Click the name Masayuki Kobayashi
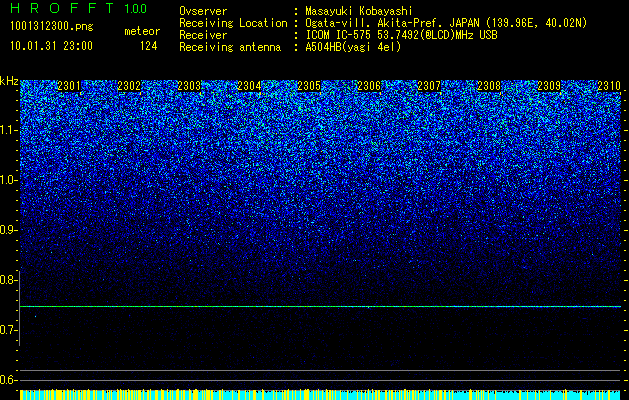 tap(359, 11)
